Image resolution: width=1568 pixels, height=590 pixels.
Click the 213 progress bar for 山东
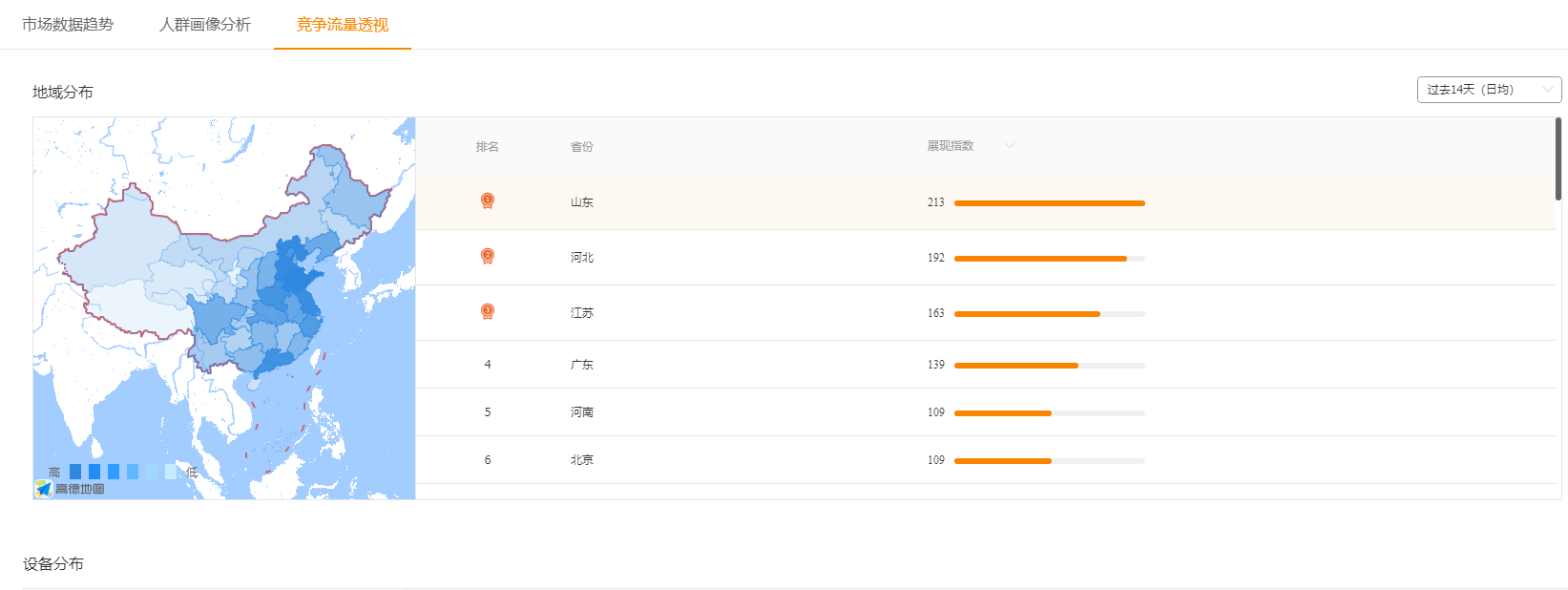click(x=1050, y=203)
